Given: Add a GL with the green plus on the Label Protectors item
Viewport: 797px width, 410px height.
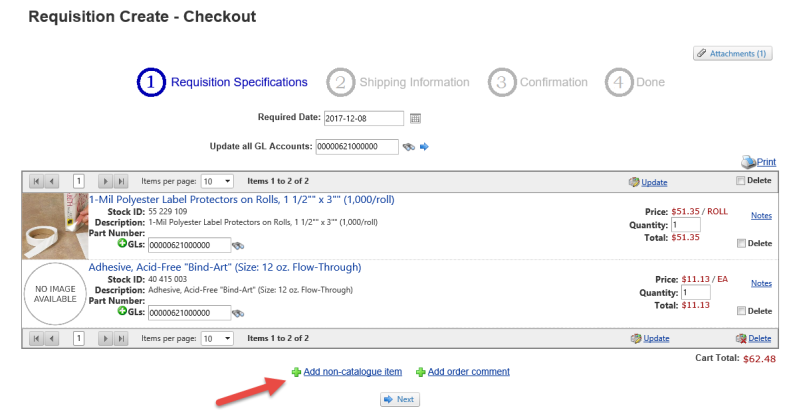Looking at the screenshot, I should [123, 244].
